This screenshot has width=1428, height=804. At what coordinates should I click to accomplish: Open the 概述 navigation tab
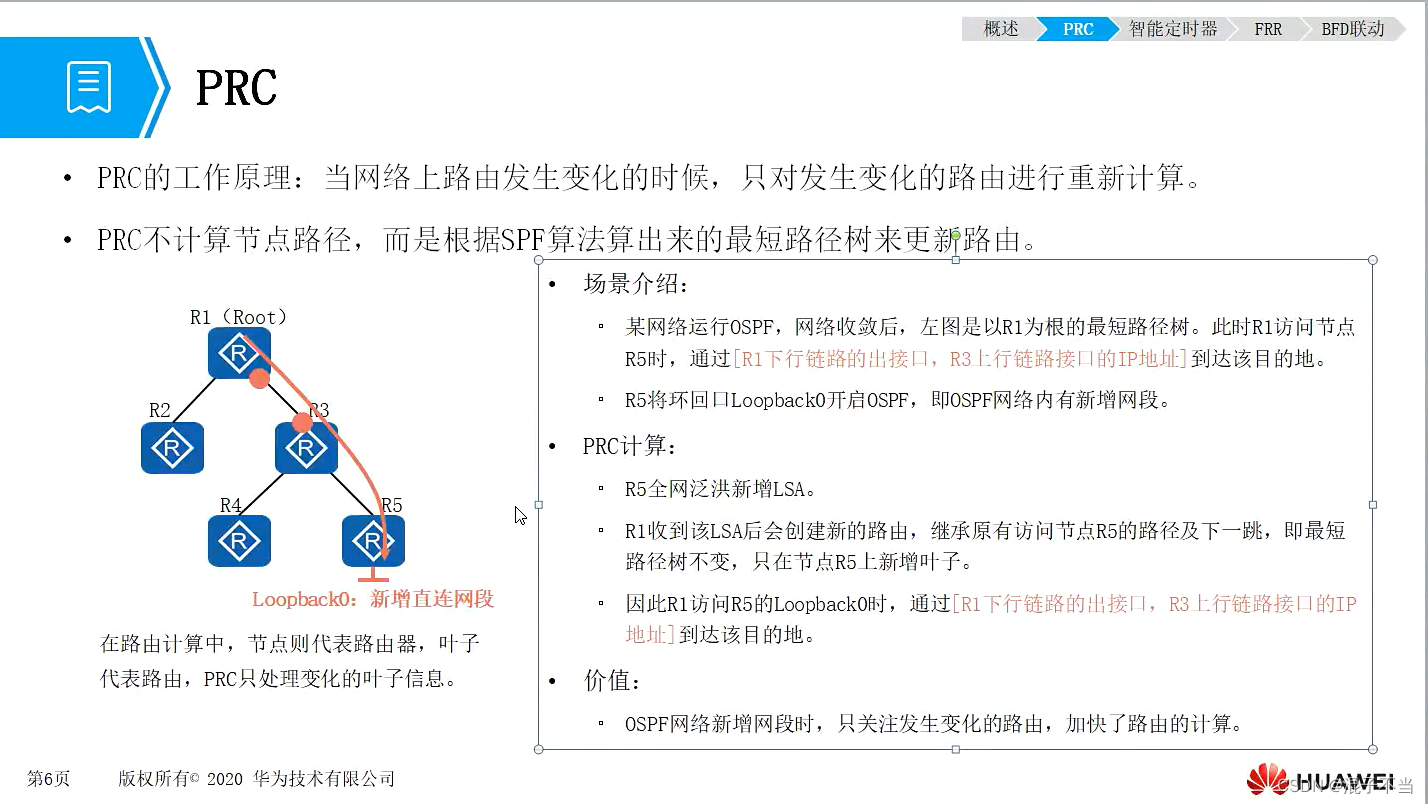(x=1000, y=29)
